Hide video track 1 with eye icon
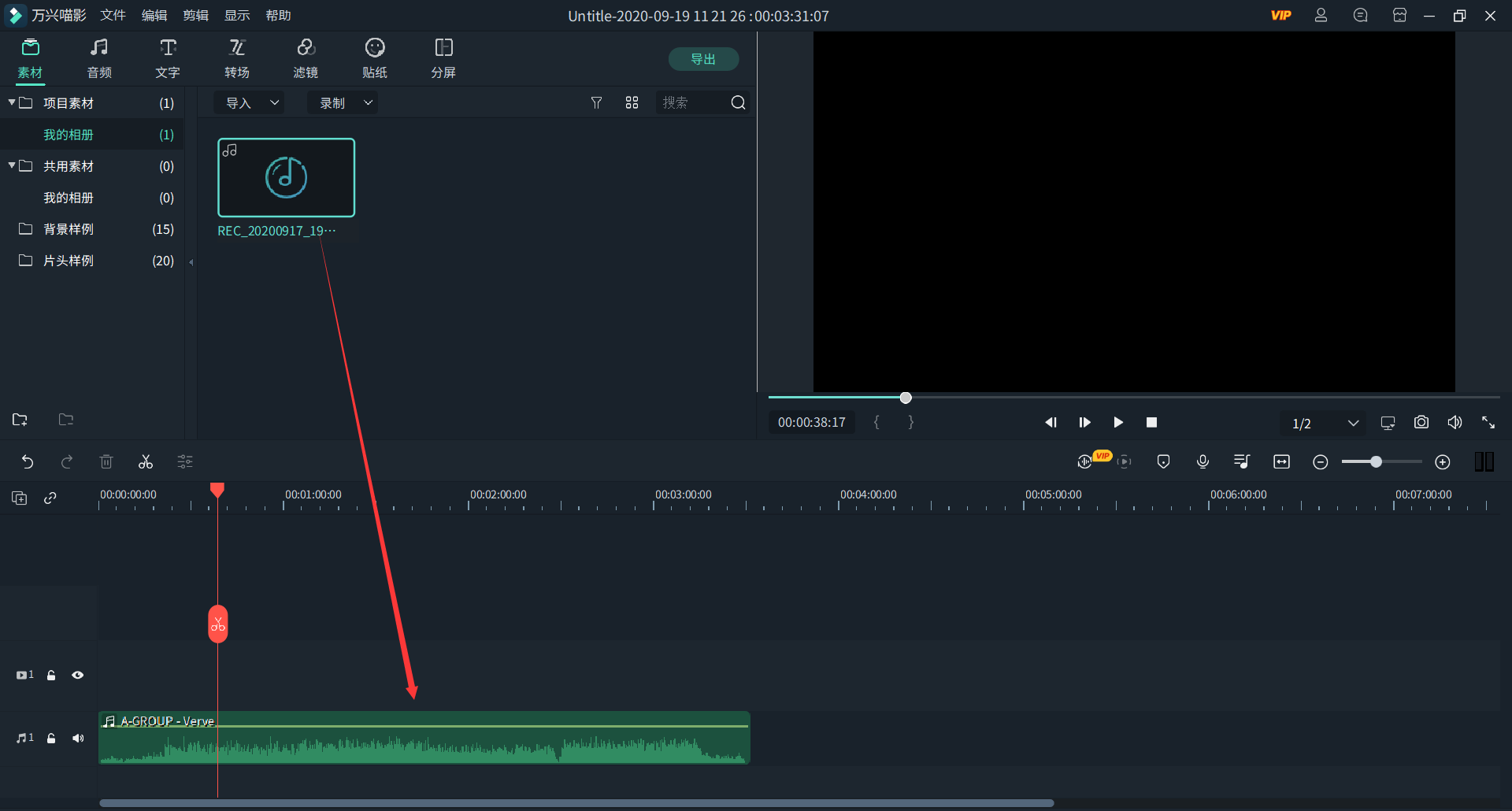Image resolution: width=1512 pixels, height=811 pixels. 77,676
